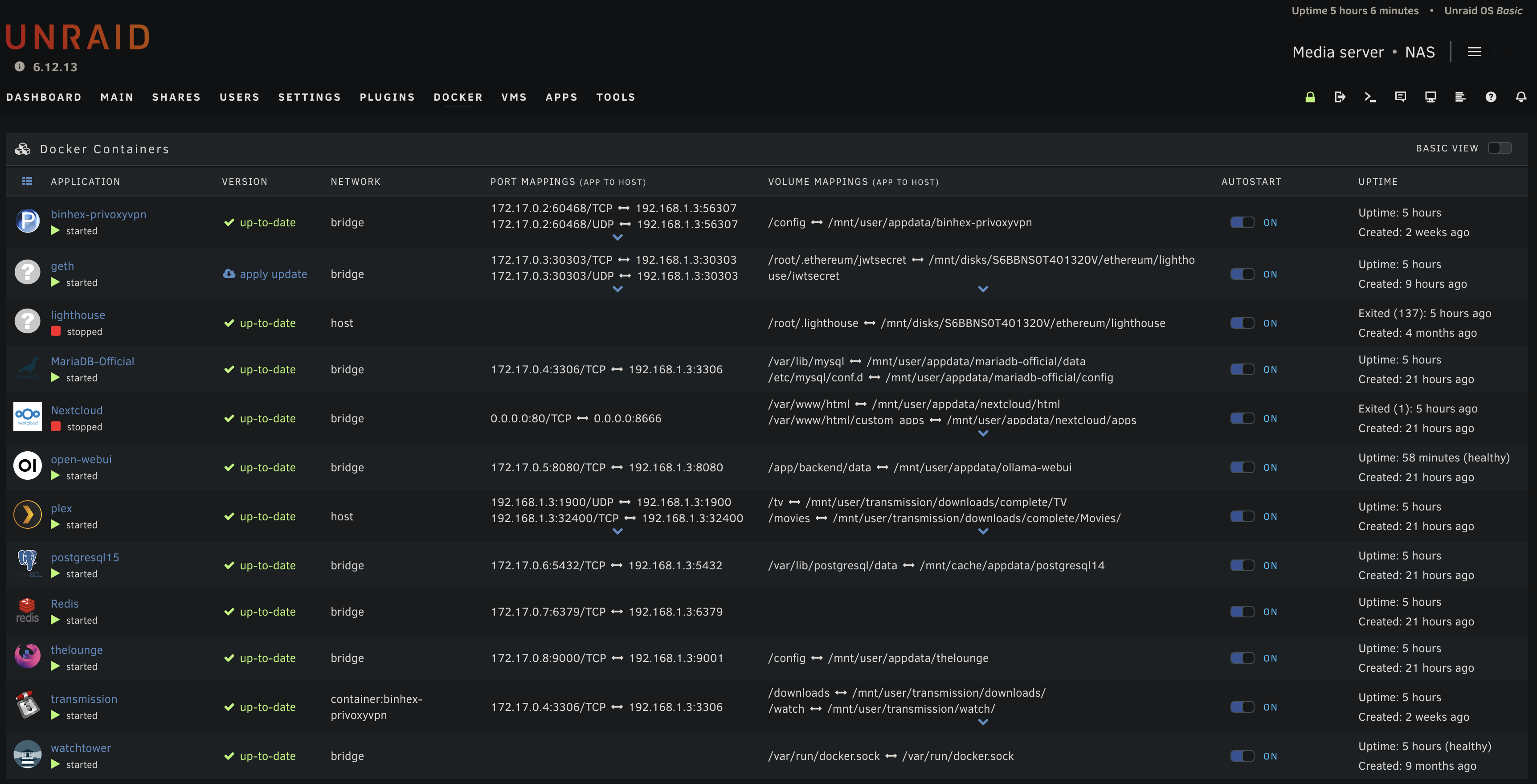Viewport: 1537px width, 784px height.
Task: Click the Nextcloud container icon
Action: coord(27,418)
